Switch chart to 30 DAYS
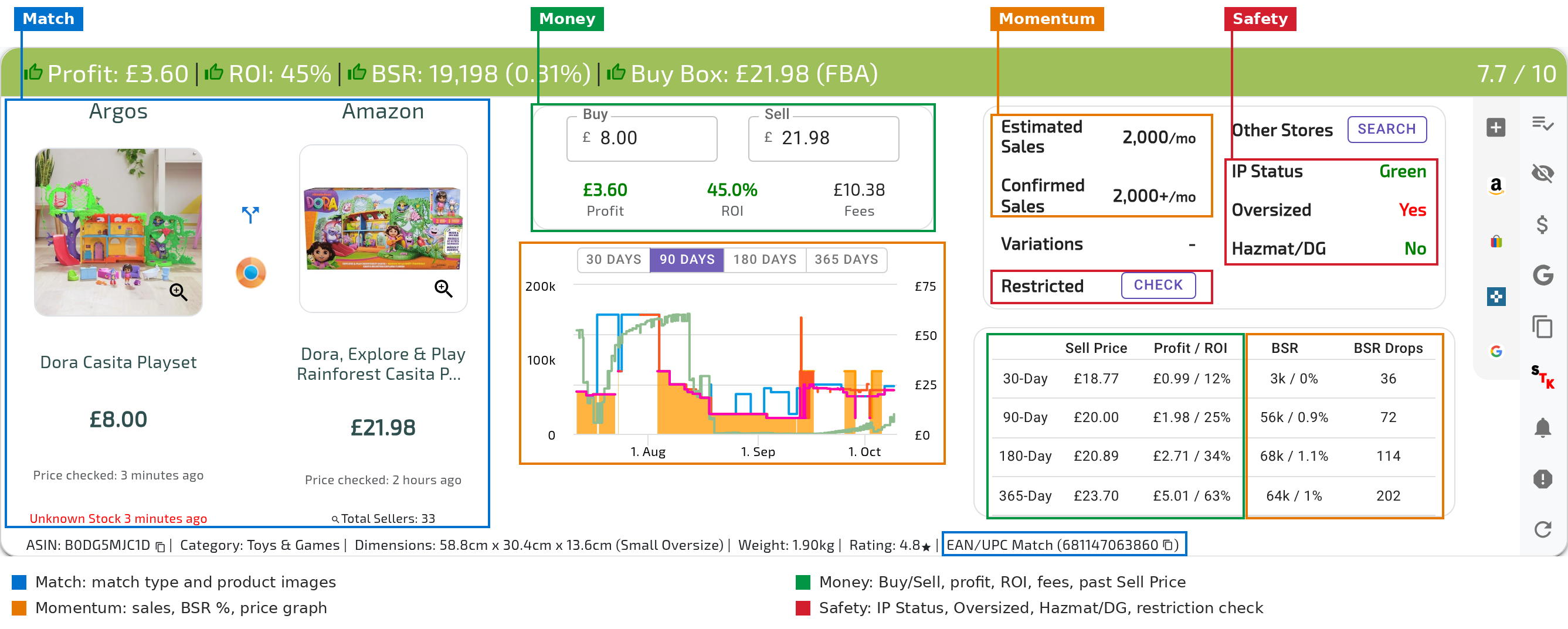The image size is (1568, 629). (613, 260)
